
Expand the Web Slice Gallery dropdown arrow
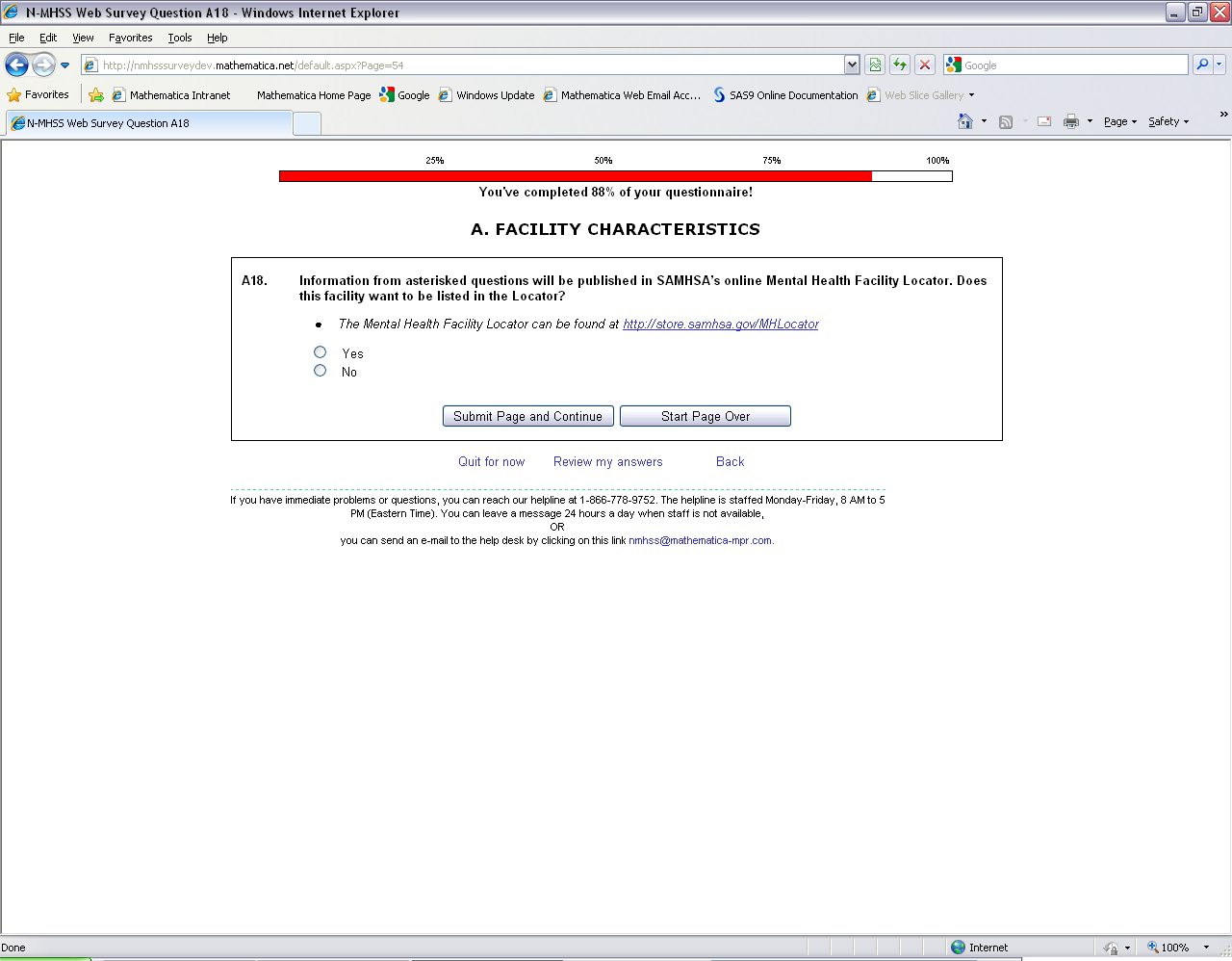point(971,94)
